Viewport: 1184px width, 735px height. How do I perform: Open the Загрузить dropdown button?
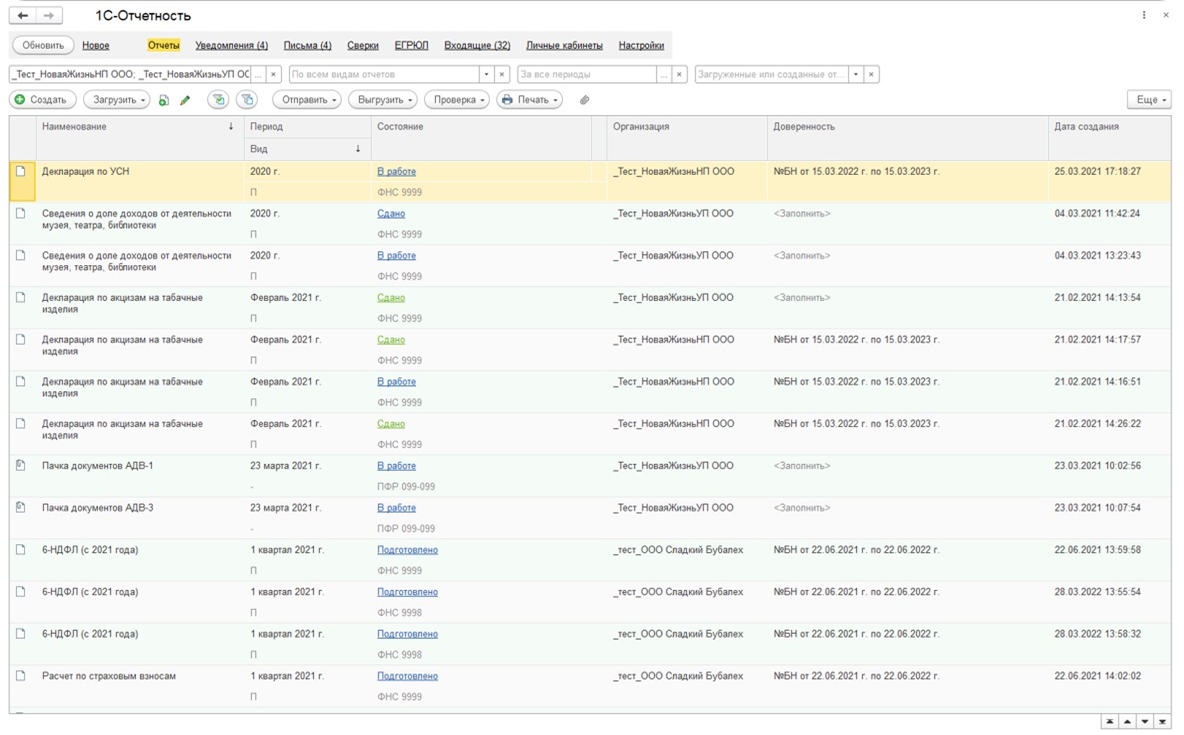coord(117,100)
